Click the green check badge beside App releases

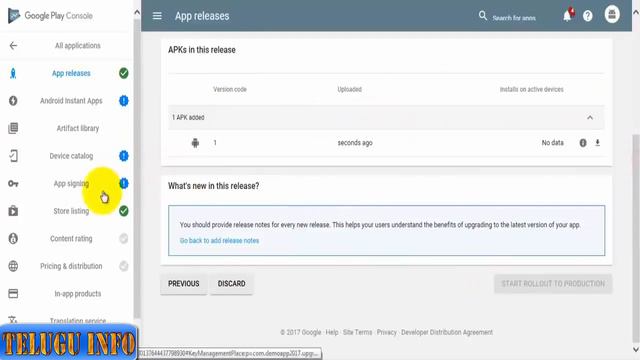point(124,73)
